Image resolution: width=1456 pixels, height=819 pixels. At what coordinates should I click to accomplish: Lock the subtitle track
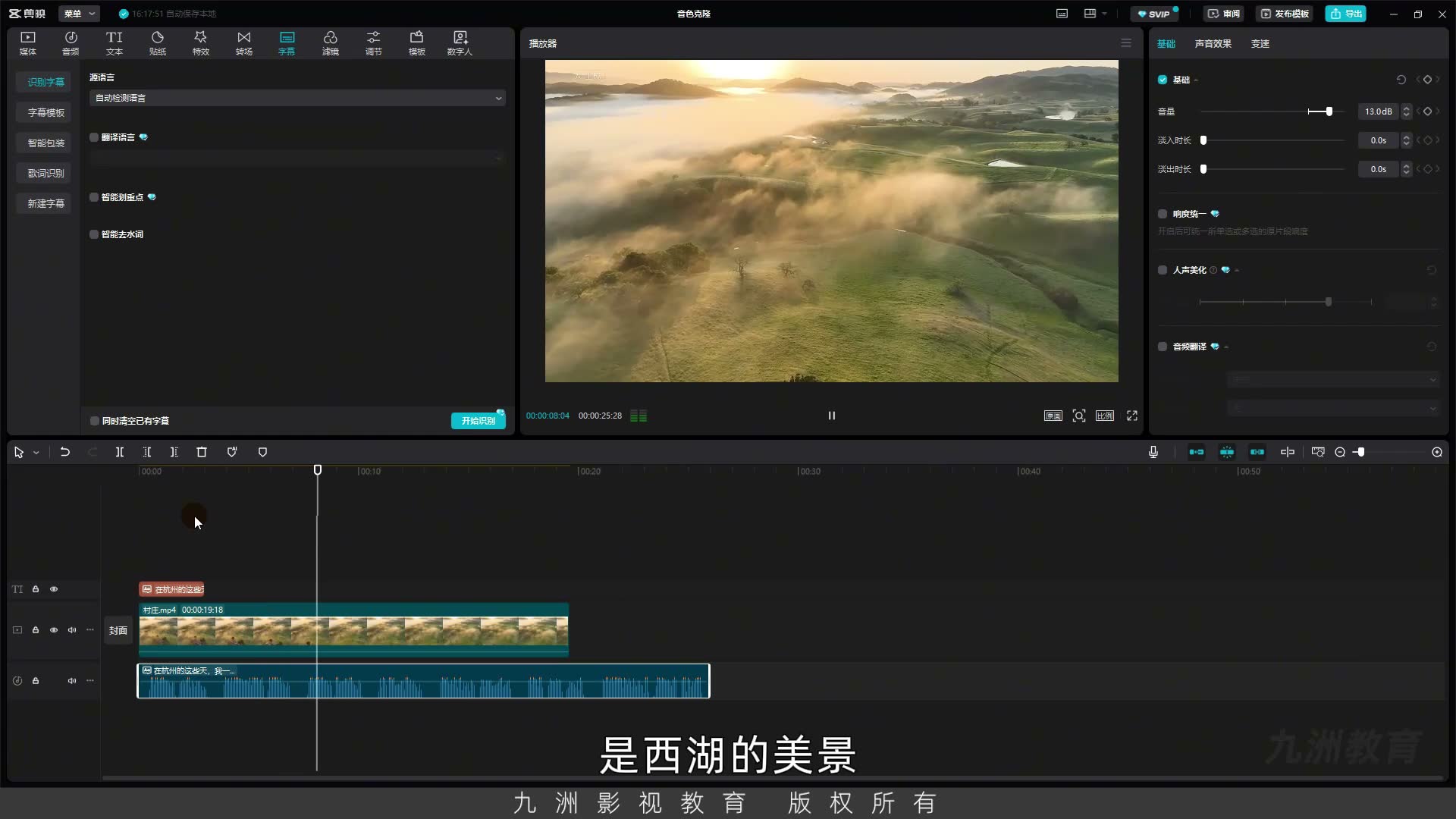point(36,589)
